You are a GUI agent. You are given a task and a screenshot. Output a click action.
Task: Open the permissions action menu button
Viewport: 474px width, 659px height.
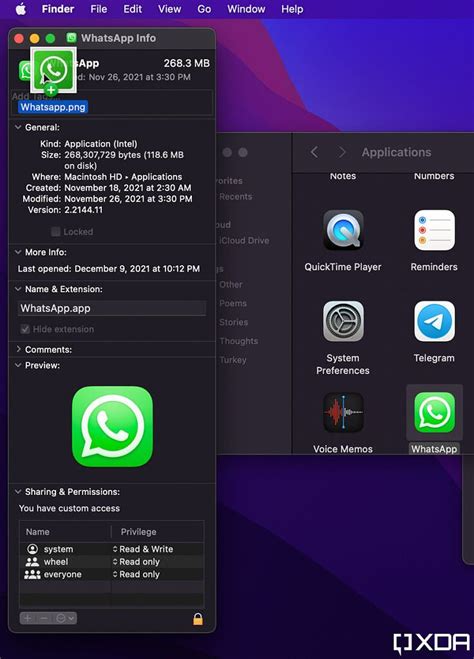click(x=65, y=618)
